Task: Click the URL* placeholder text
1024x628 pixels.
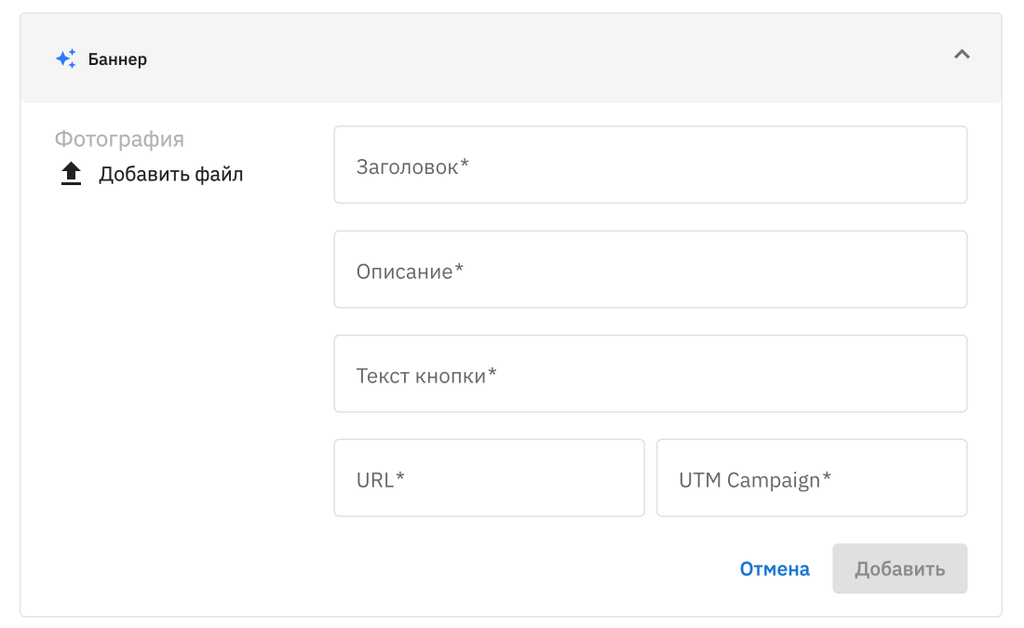Action: [x=380, y=480]
